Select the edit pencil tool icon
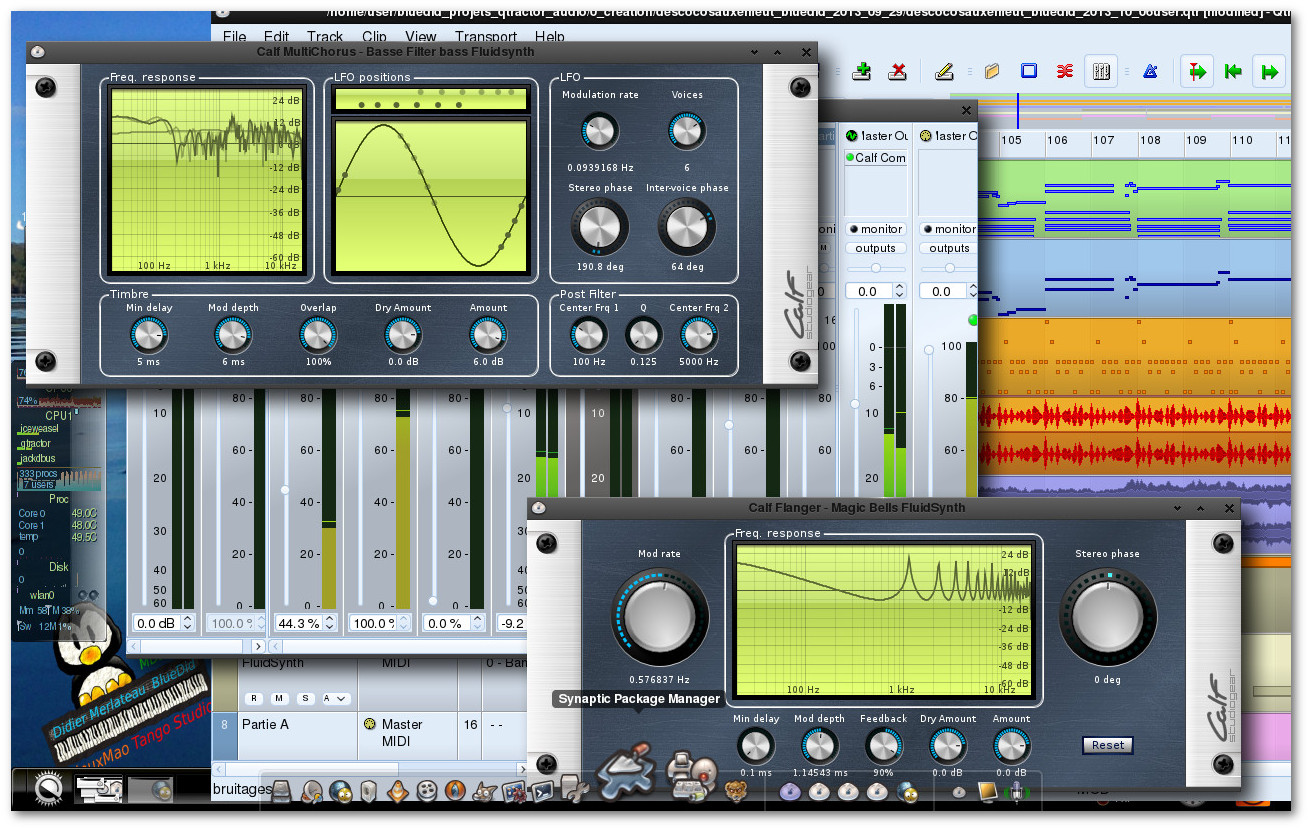This screenshot has width=1310, height=830. [944, 72]
